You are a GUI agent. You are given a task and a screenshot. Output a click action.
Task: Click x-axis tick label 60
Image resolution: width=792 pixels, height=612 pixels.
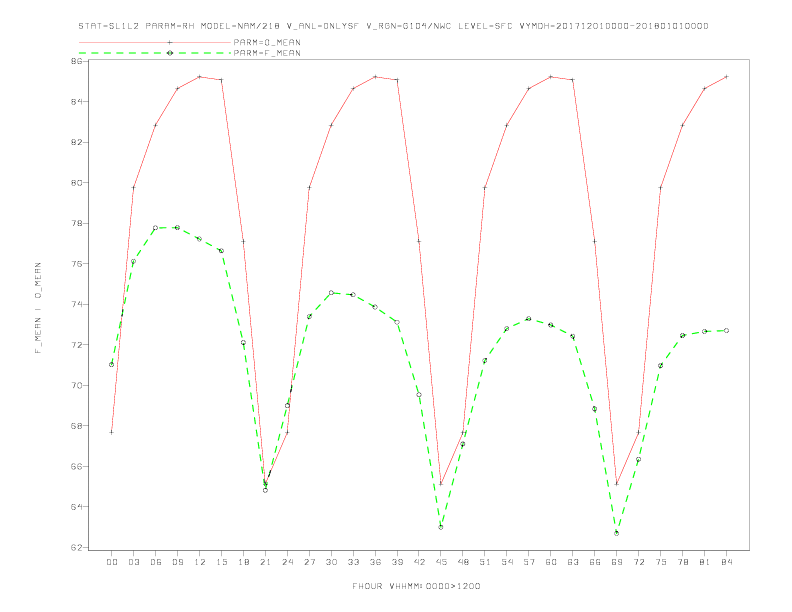tap(551, 562)
